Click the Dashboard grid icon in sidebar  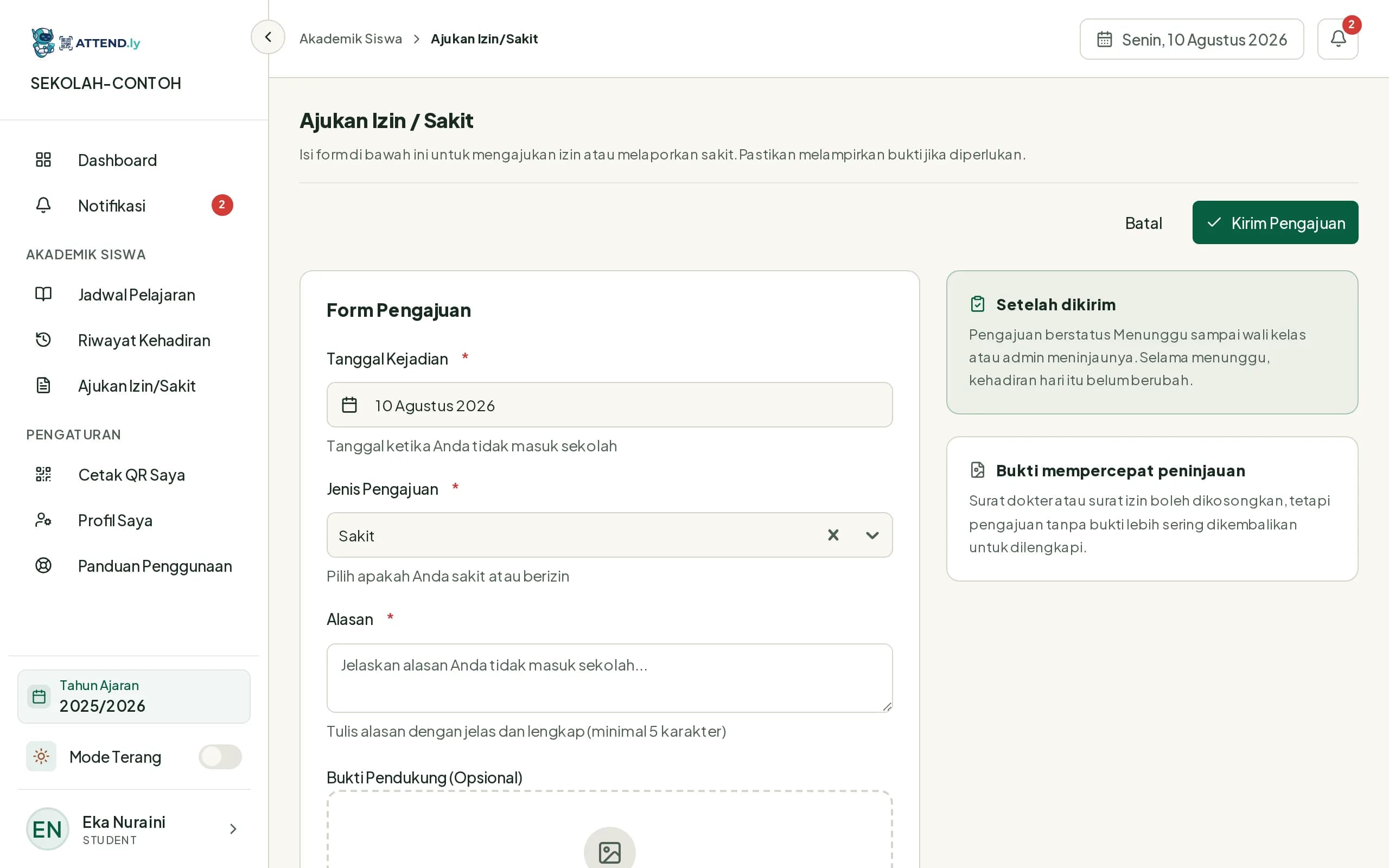pyautogui.click(x=43, y=159)
